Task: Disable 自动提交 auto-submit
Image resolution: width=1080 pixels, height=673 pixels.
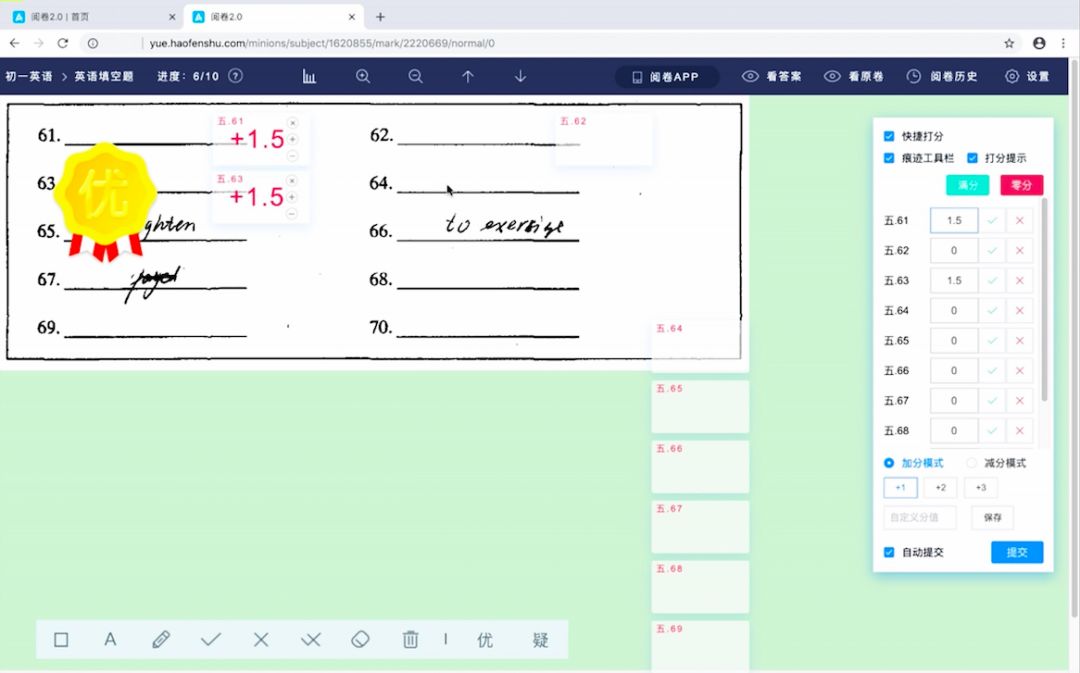Action: (x=889, y=552)
